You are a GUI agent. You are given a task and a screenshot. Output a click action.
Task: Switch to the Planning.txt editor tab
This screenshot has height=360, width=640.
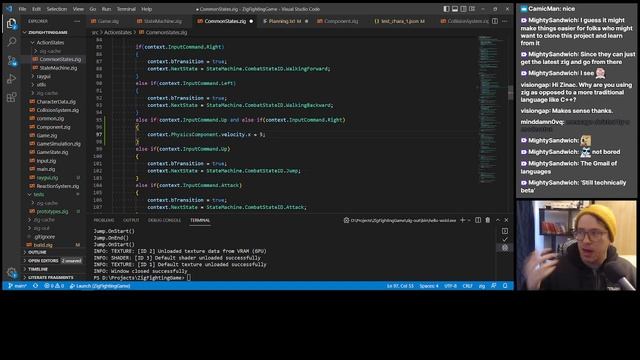[285, 21]
